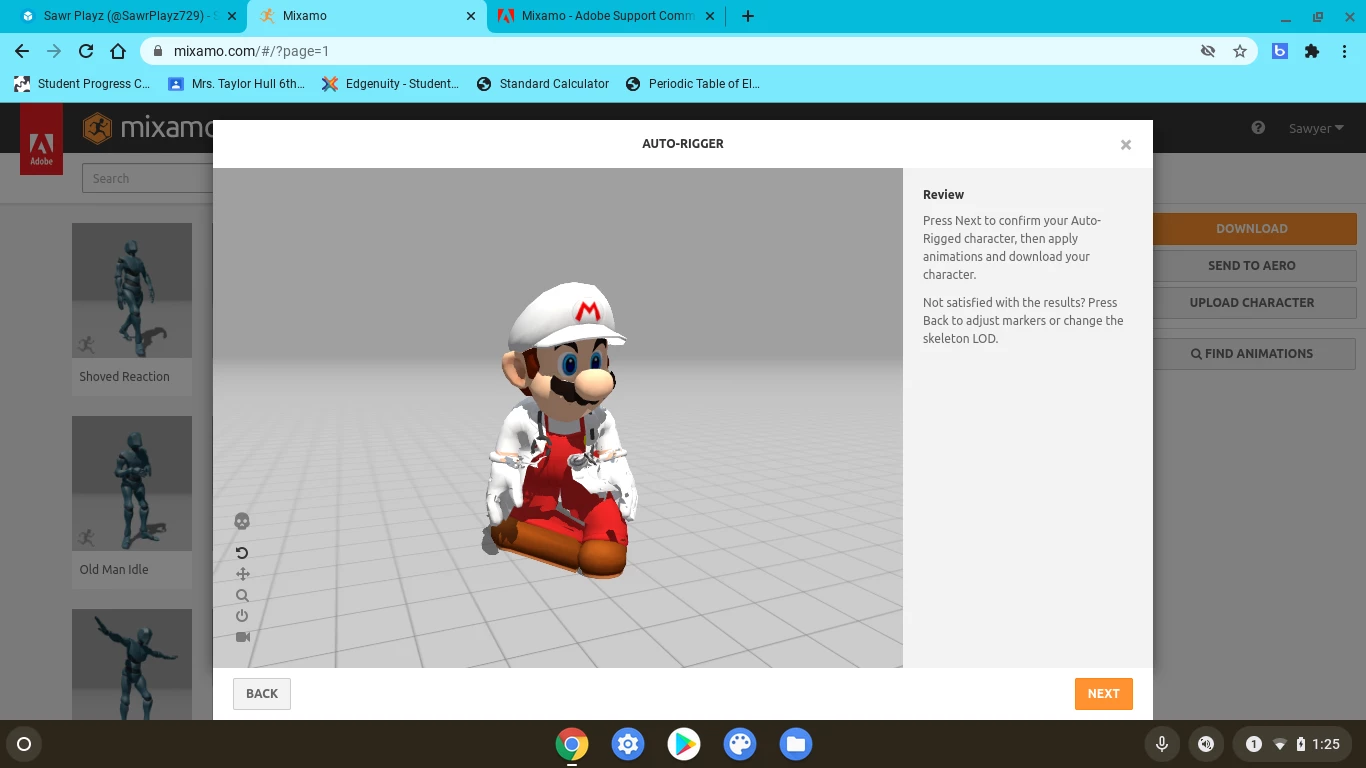
Task: Click SEND TO AERO button
Action: click(1254, 265)
